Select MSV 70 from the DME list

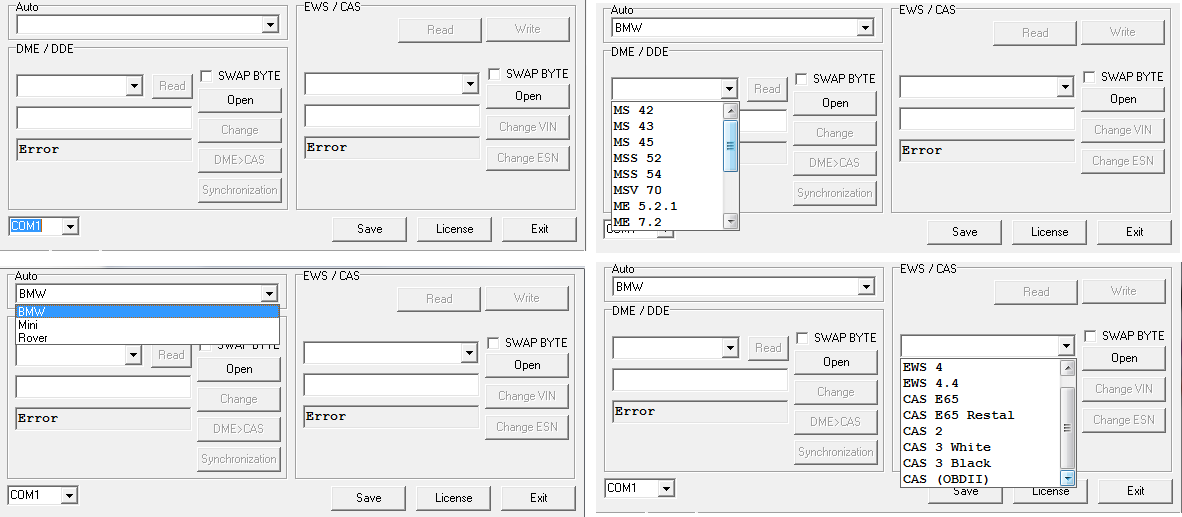click(x=637, y=190)
